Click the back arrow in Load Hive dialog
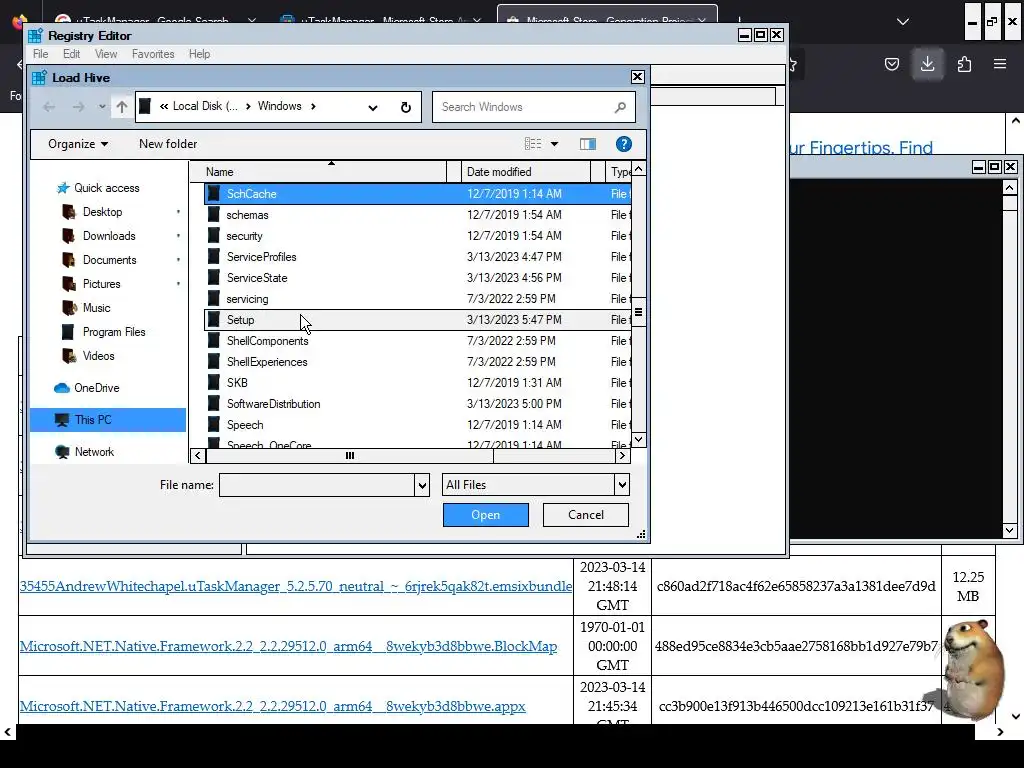 pos(49,107)
